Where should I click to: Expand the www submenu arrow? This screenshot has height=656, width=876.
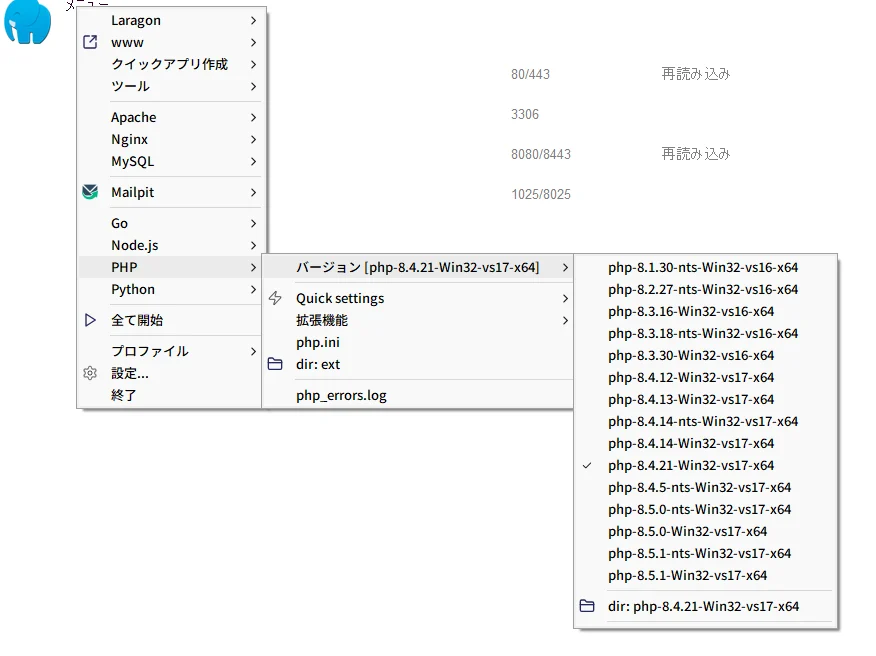pyautogui.click(x=254, y=42)
